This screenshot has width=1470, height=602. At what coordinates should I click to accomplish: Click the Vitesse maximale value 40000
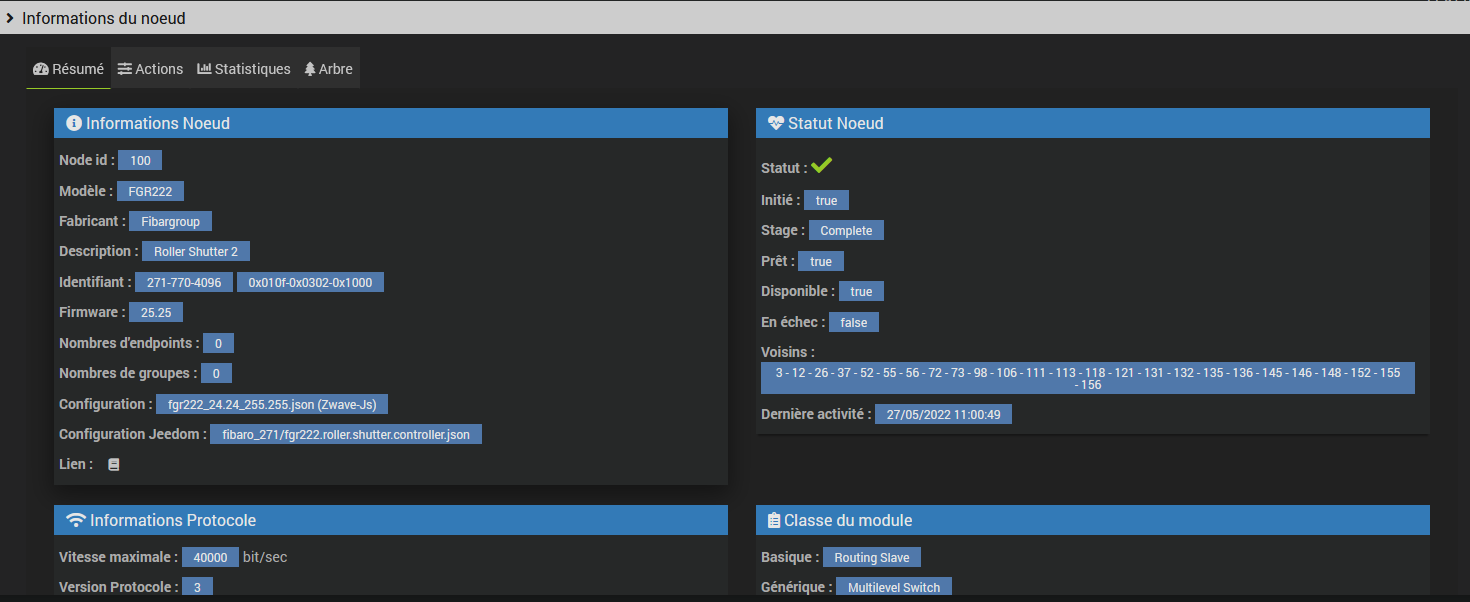(210, 558)
